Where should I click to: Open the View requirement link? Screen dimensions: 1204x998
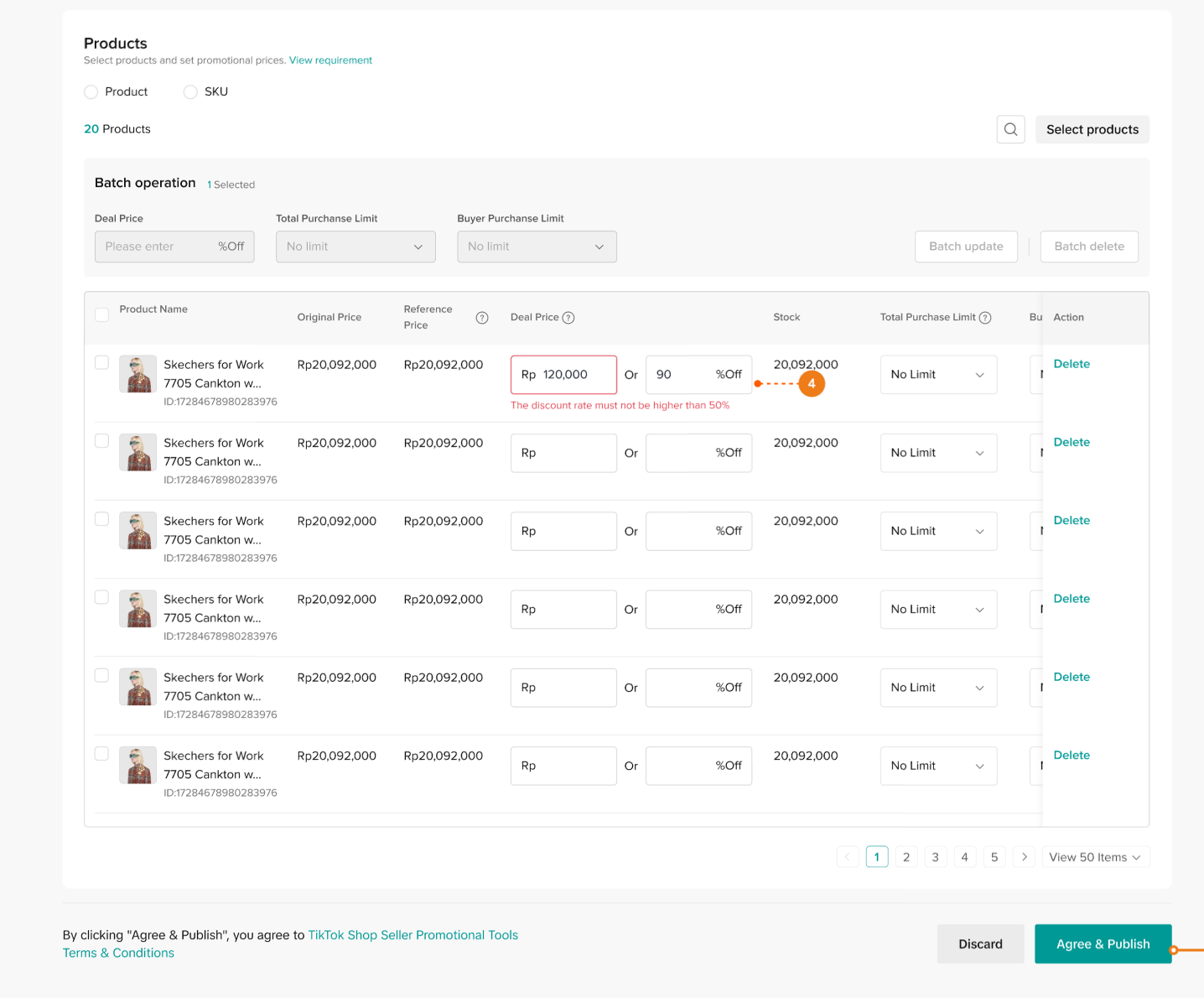point(330,60)
